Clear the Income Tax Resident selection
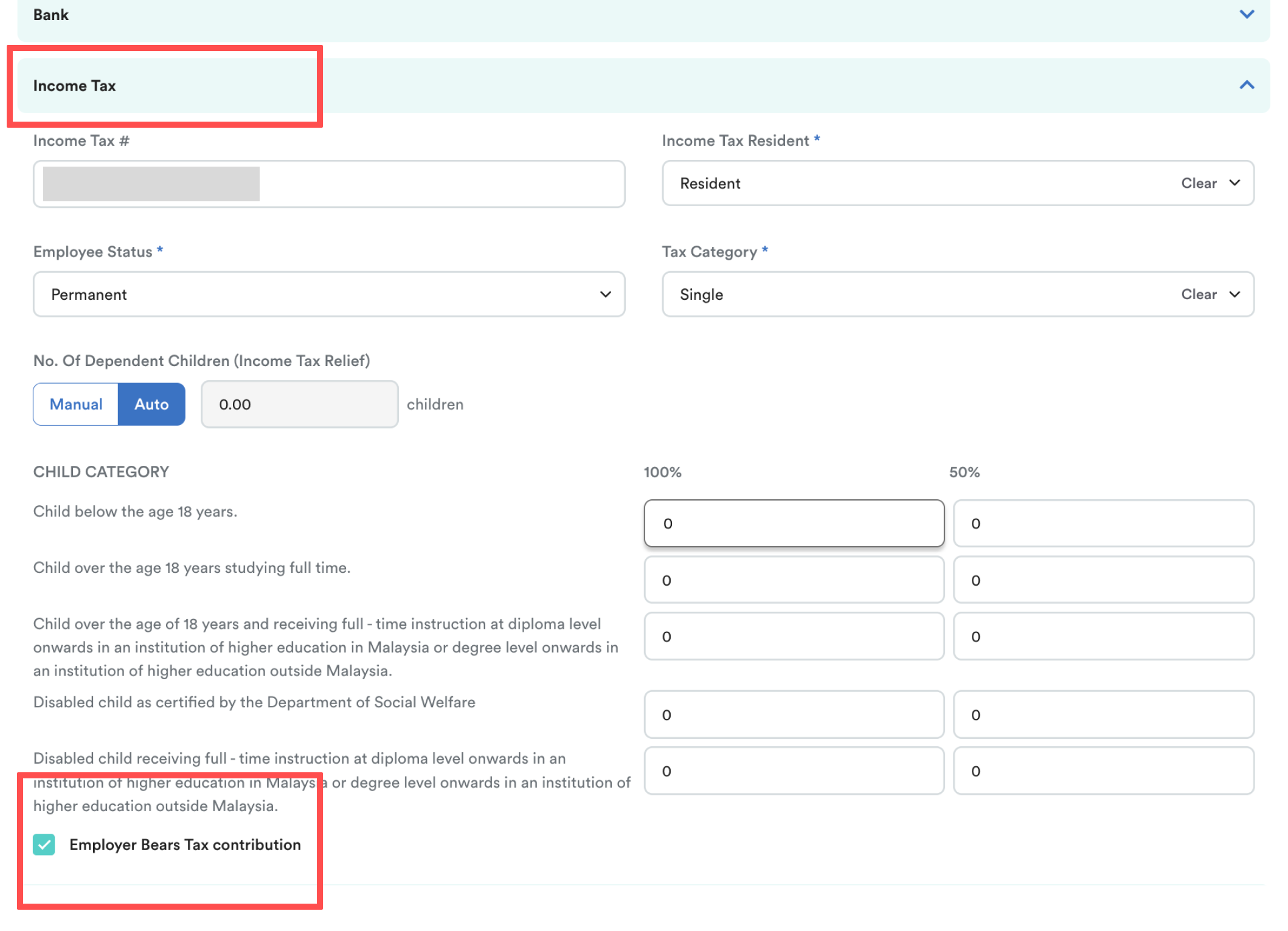This screenshot has height=931, width=1288. pos(1198,183)
